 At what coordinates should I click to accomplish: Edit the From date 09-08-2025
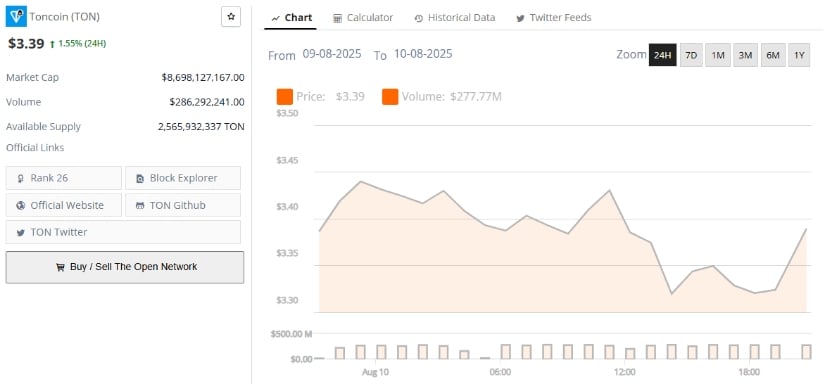coord(332,54)
